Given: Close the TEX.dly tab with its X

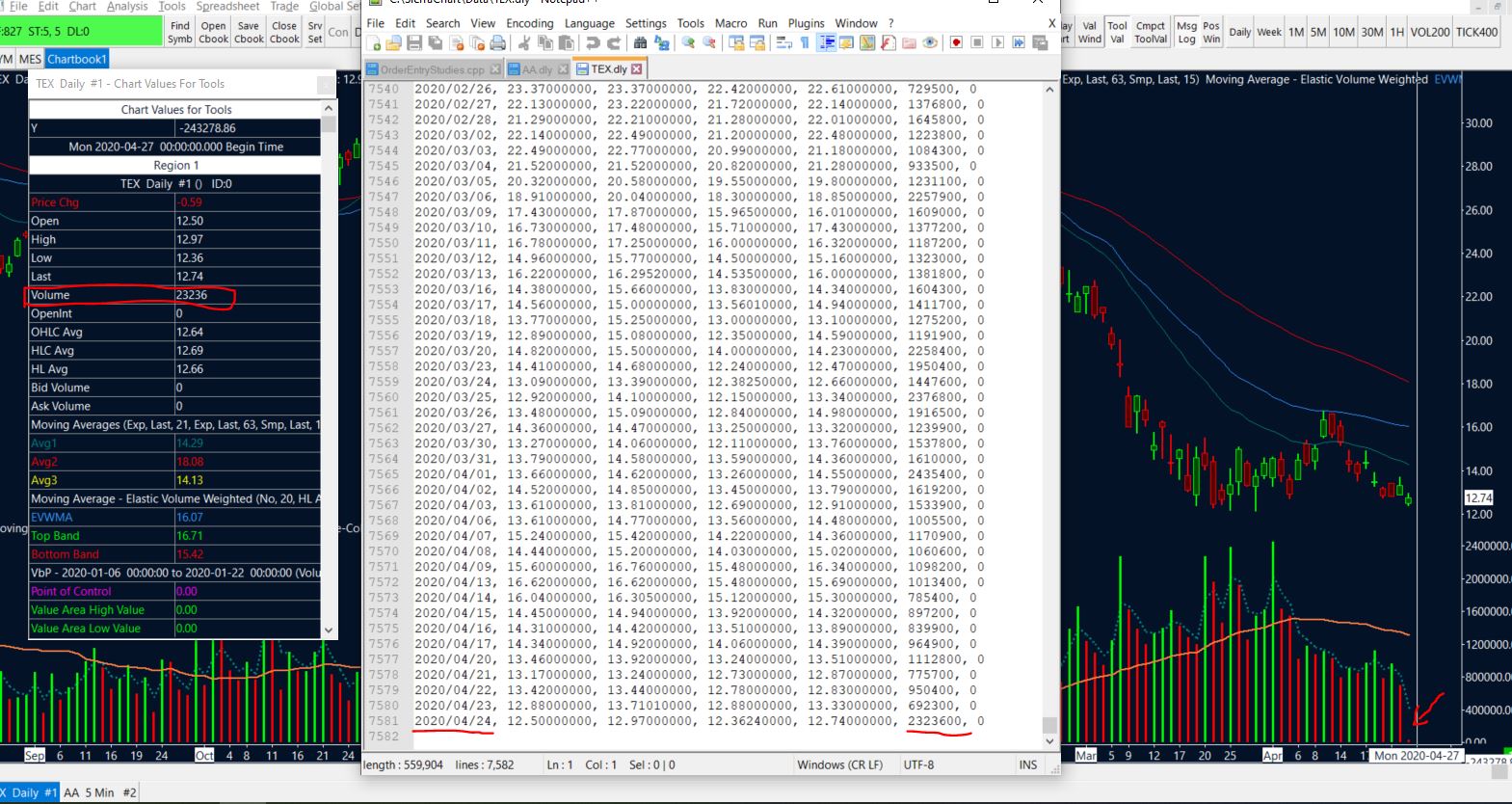Looking at the screenshot, I should coord(636,69).
